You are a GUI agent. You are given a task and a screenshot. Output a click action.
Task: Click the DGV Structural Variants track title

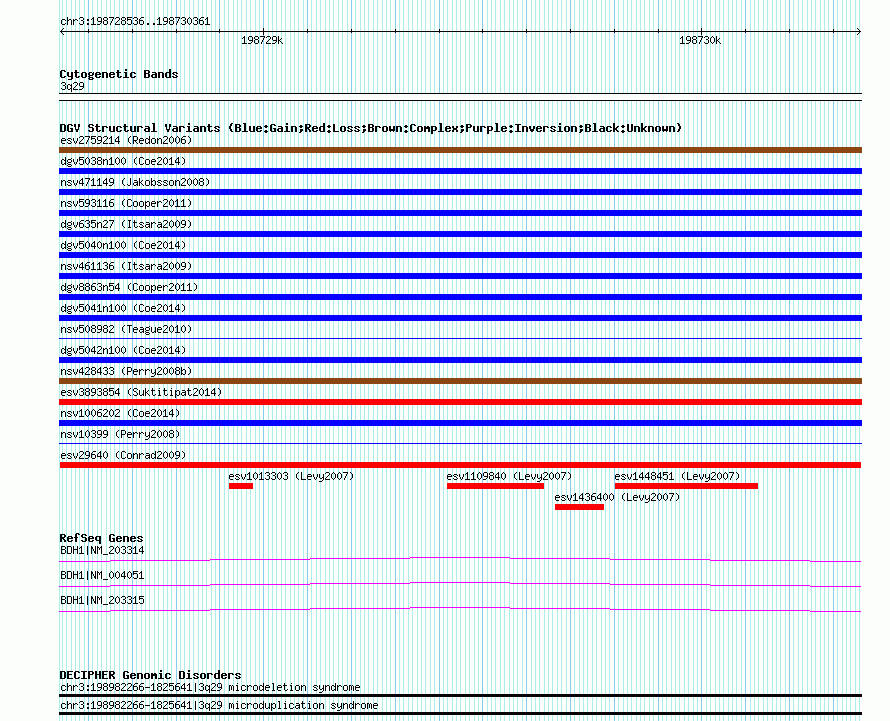click(371, 128)
